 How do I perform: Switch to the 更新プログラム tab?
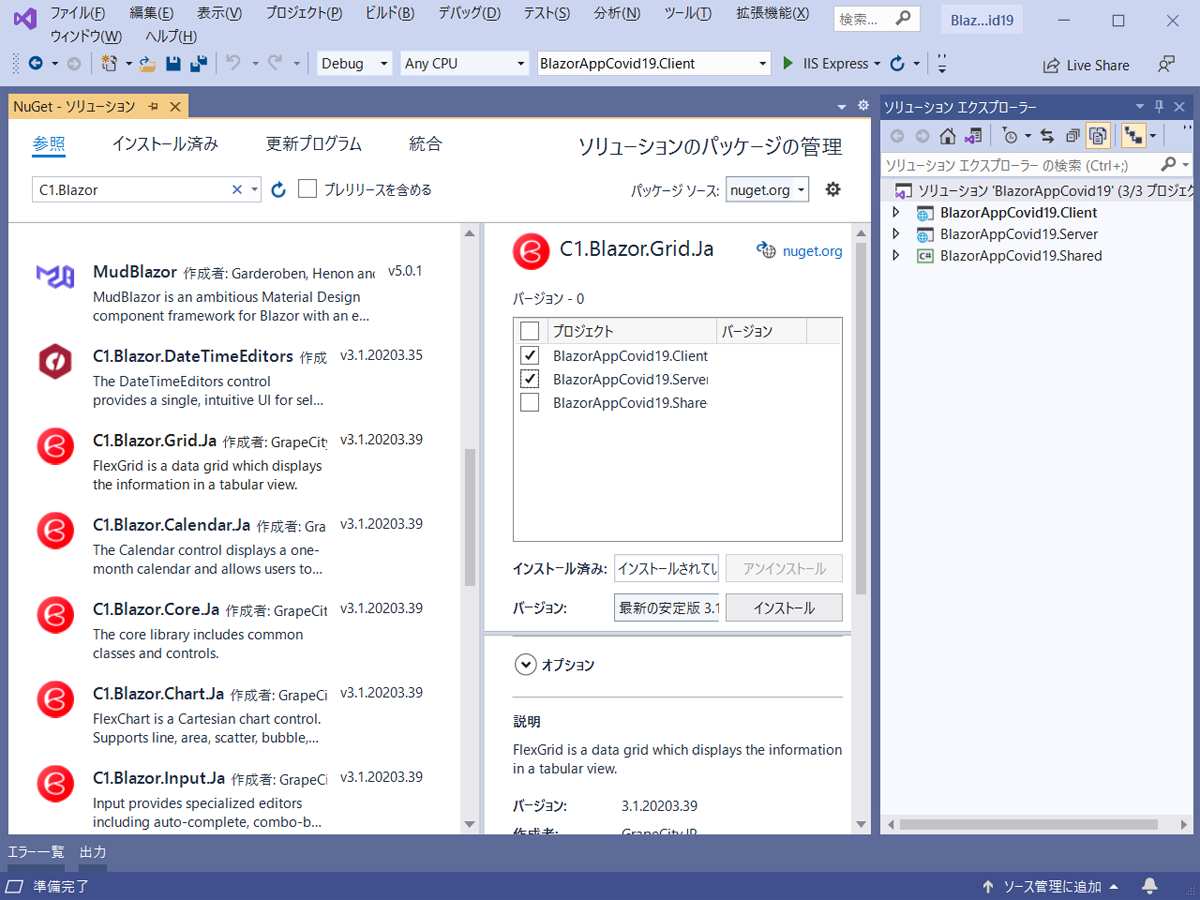(x=314, y=144)
